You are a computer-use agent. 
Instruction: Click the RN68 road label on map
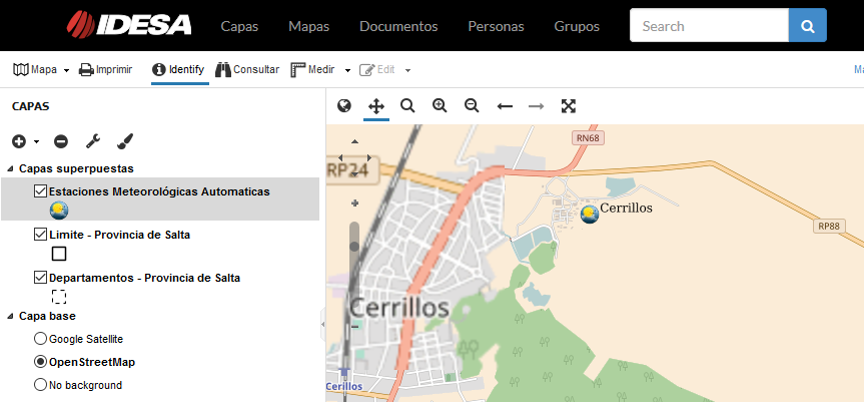pos(587,138)
